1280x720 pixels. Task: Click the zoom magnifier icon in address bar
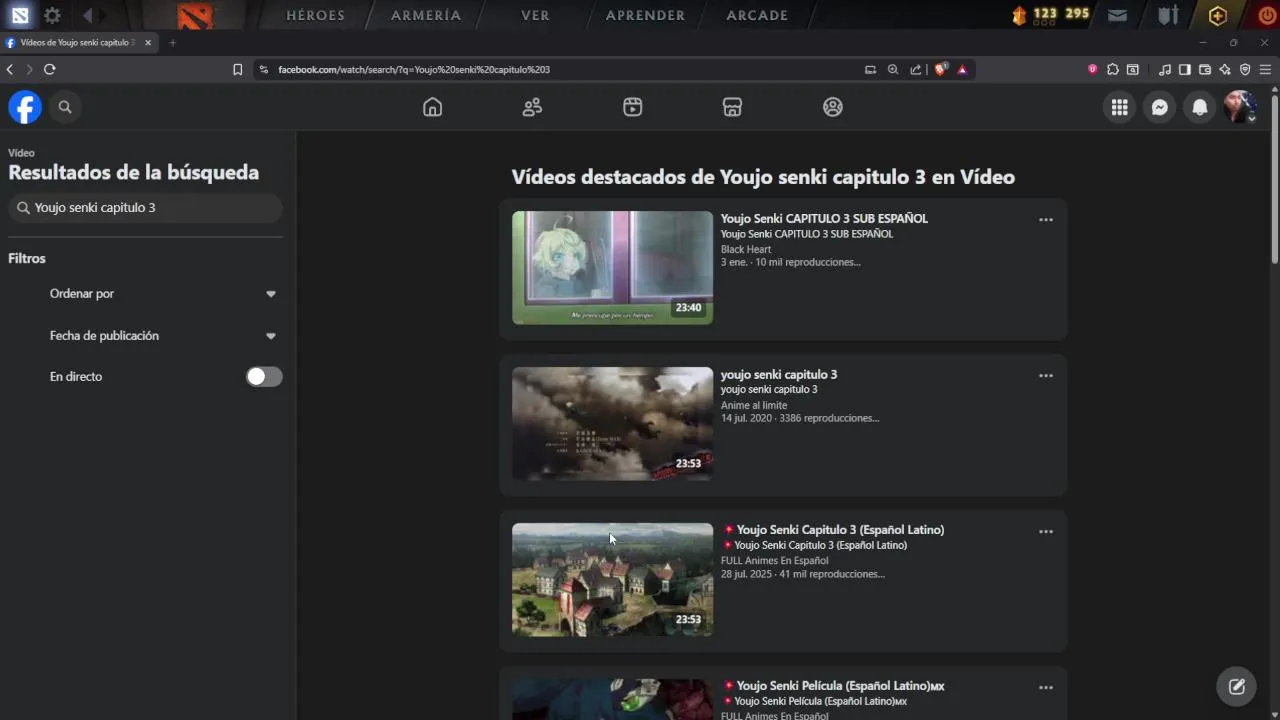(x=893, y=69)
